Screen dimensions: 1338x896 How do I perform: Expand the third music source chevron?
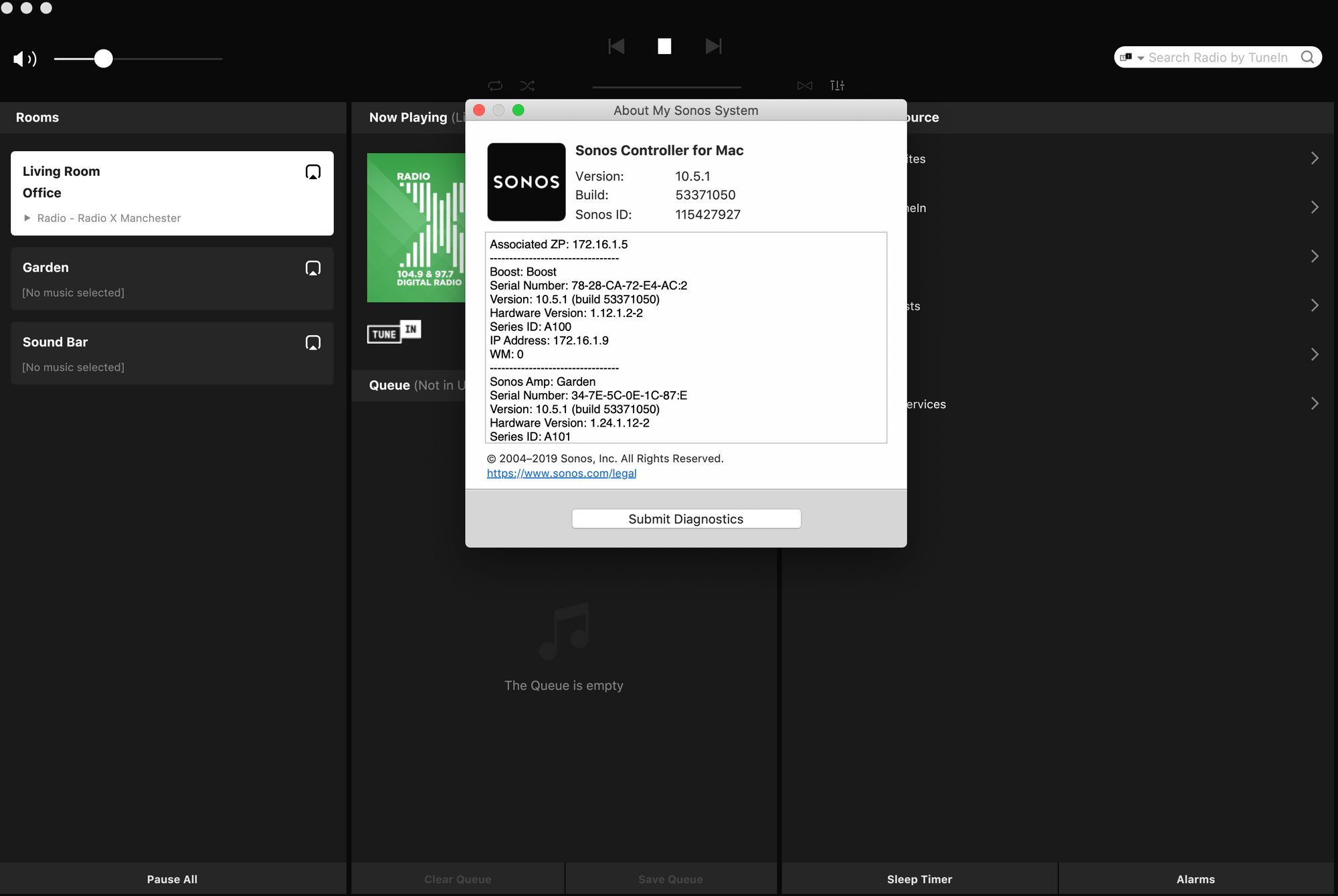(1315, 256)
